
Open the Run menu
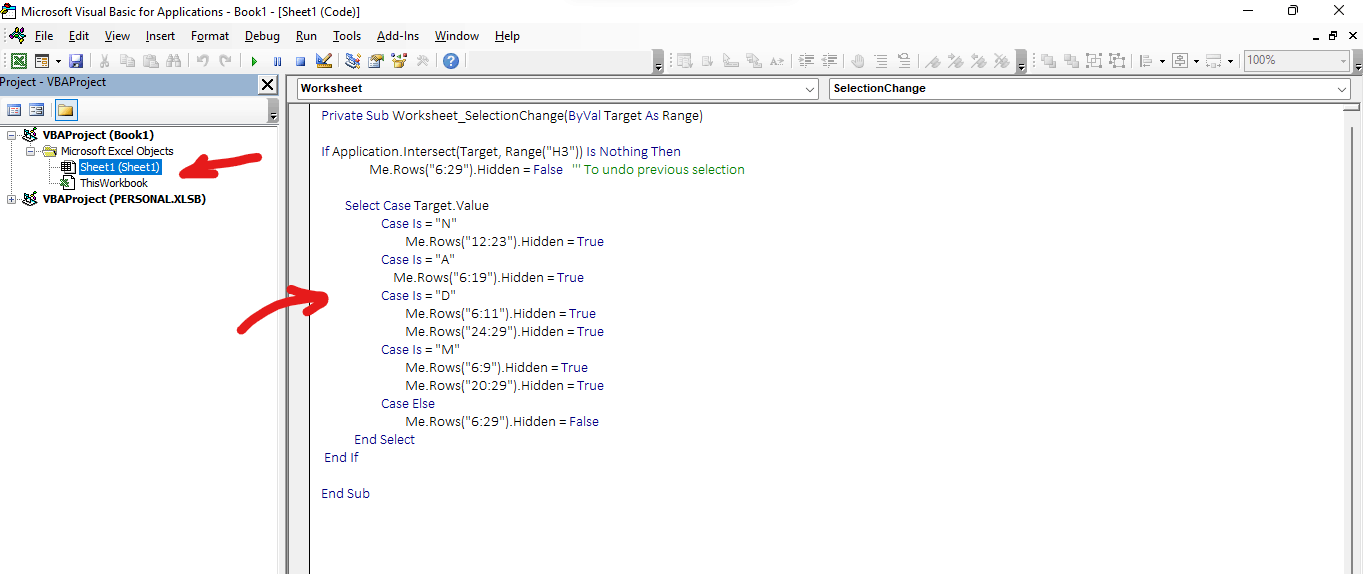point(306,36)
